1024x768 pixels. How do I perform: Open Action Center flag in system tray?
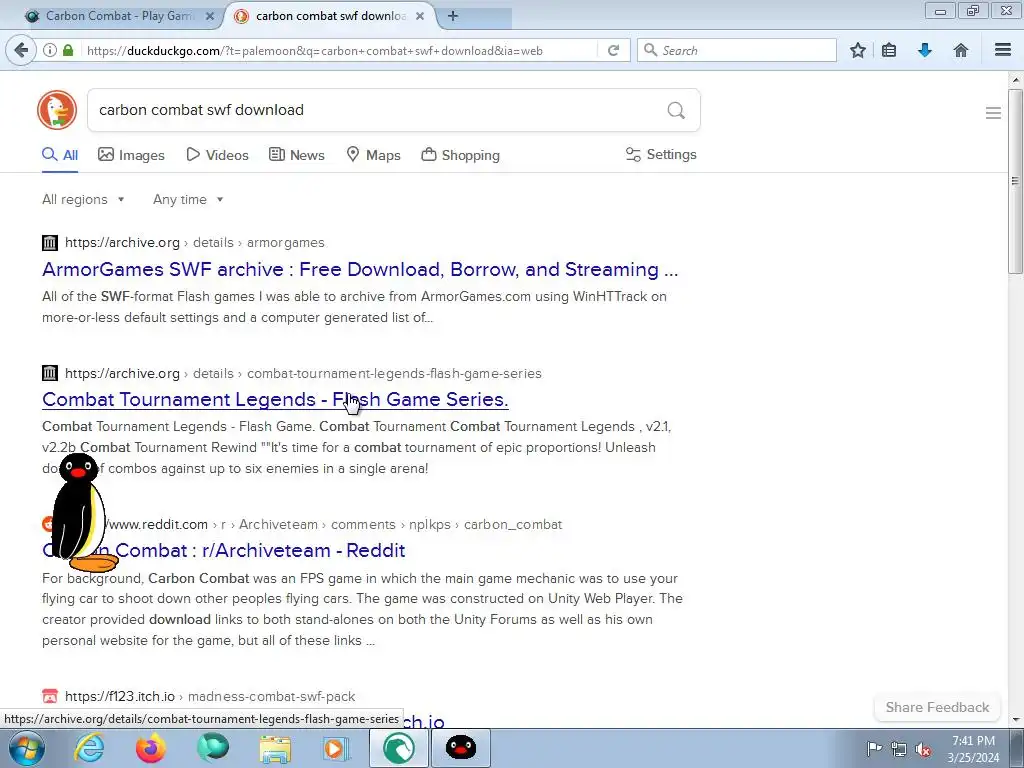(x=874, y=748)
